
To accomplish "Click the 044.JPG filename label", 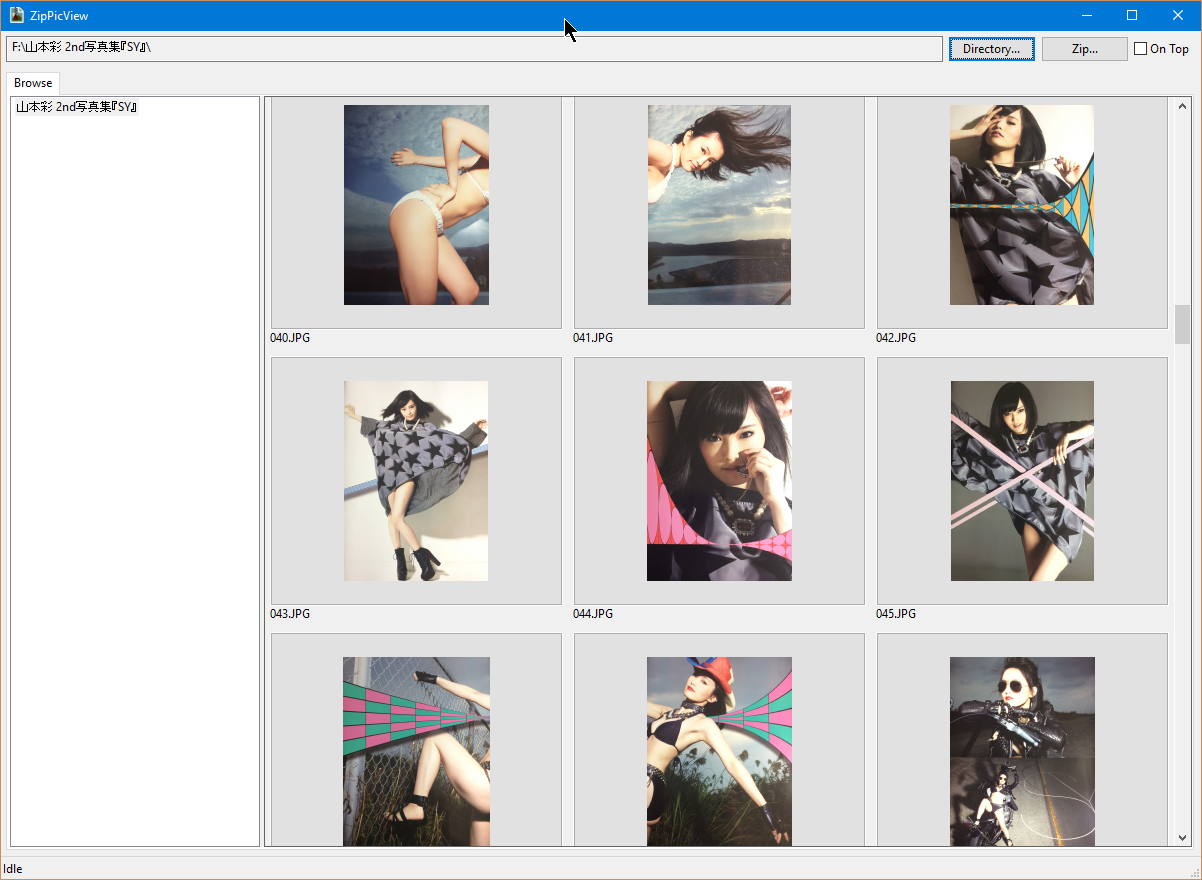I will pos(593,614).
